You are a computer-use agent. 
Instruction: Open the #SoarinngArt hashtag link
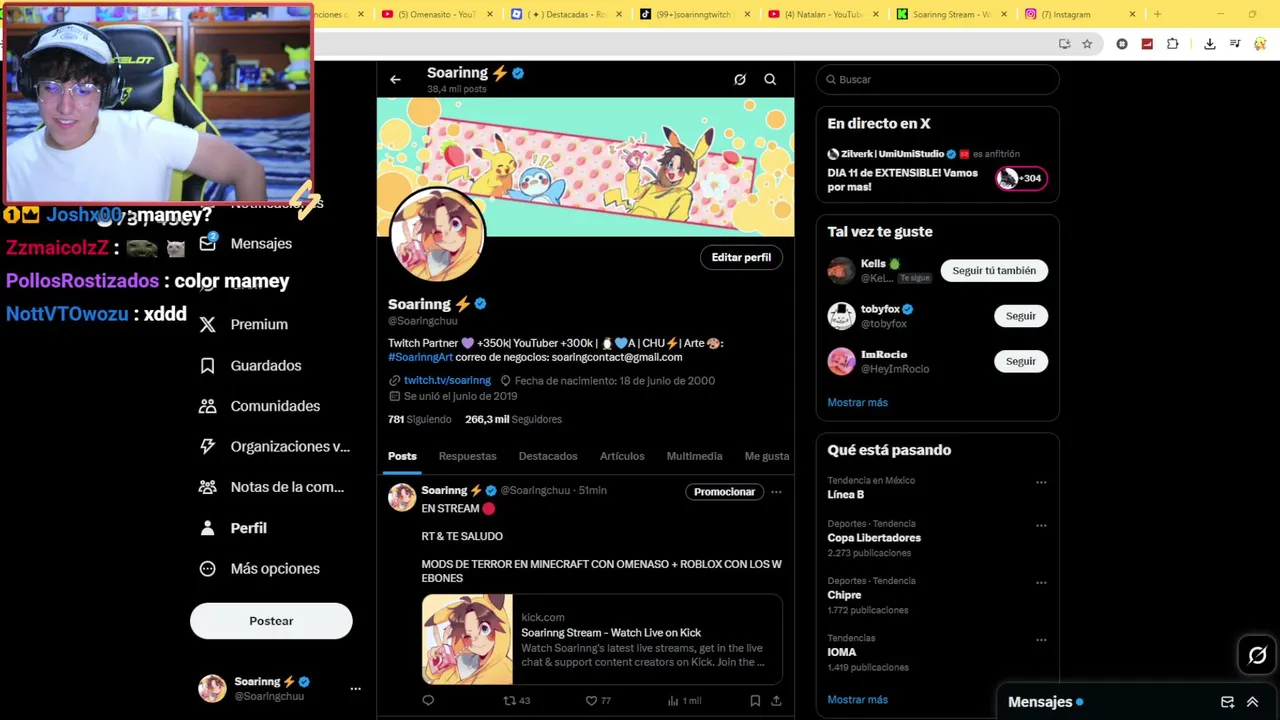(420, 357)
